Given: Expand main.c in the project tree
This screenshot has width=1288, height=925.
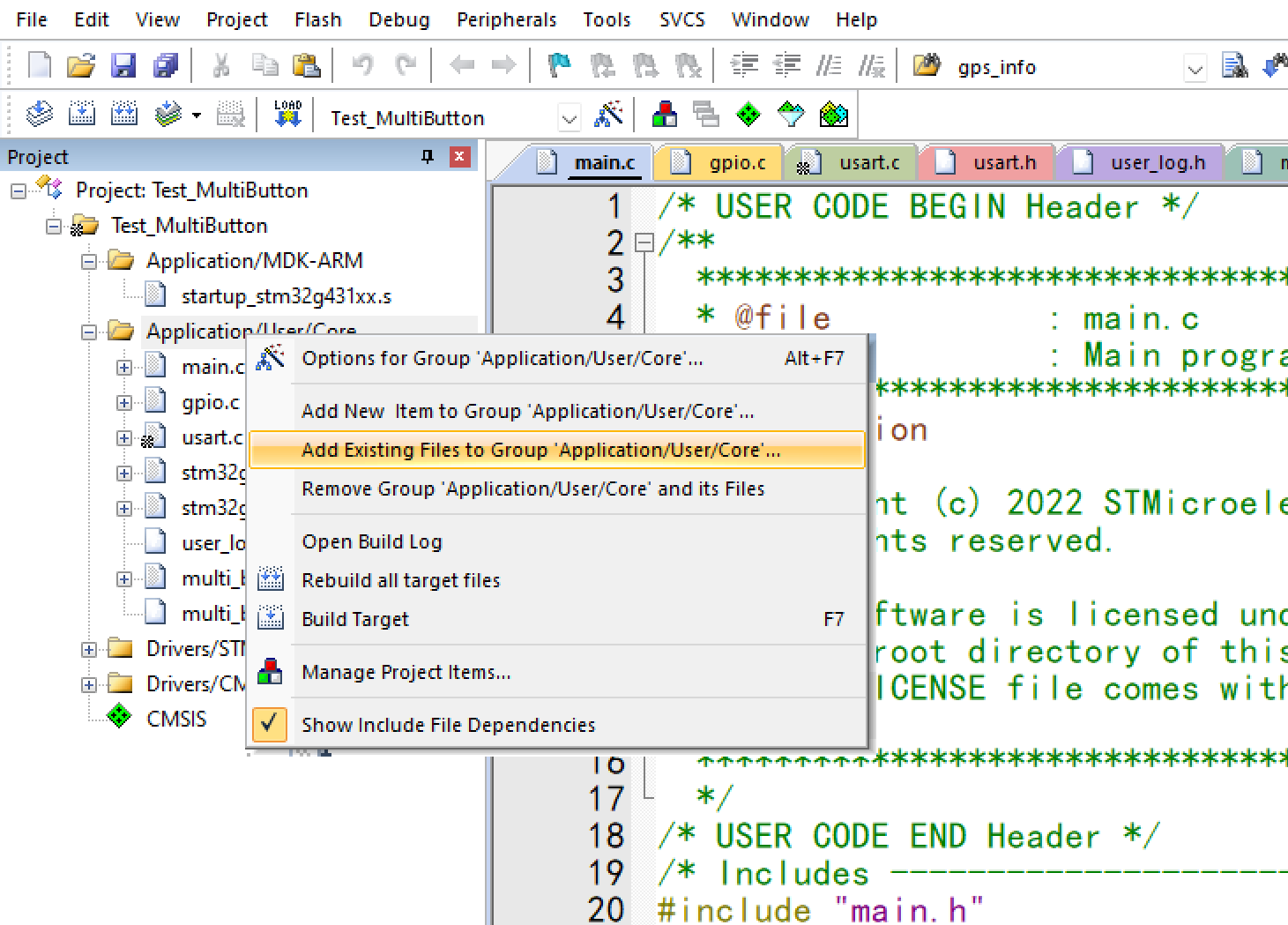Looking at the screenshot, I should point(123,367).
